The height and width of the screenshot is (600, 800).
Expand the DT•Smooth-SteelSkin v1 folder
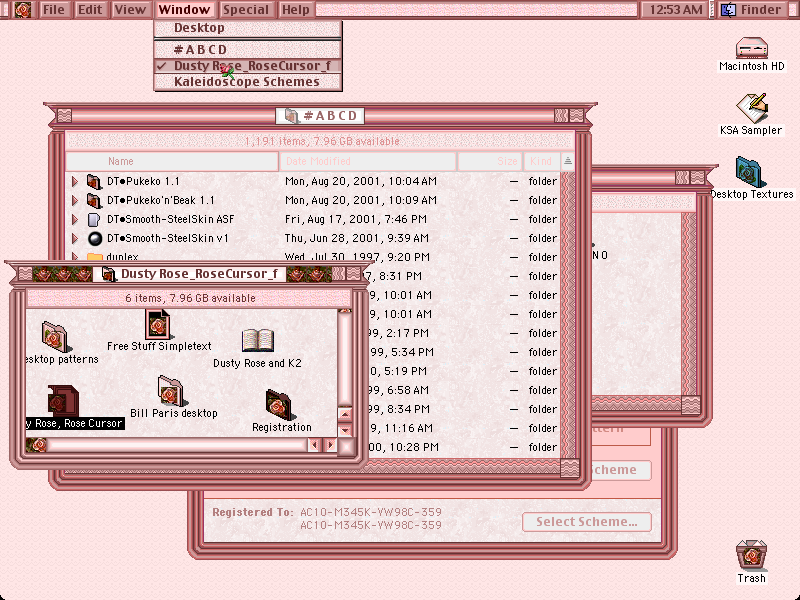click(x=74, y=238)
